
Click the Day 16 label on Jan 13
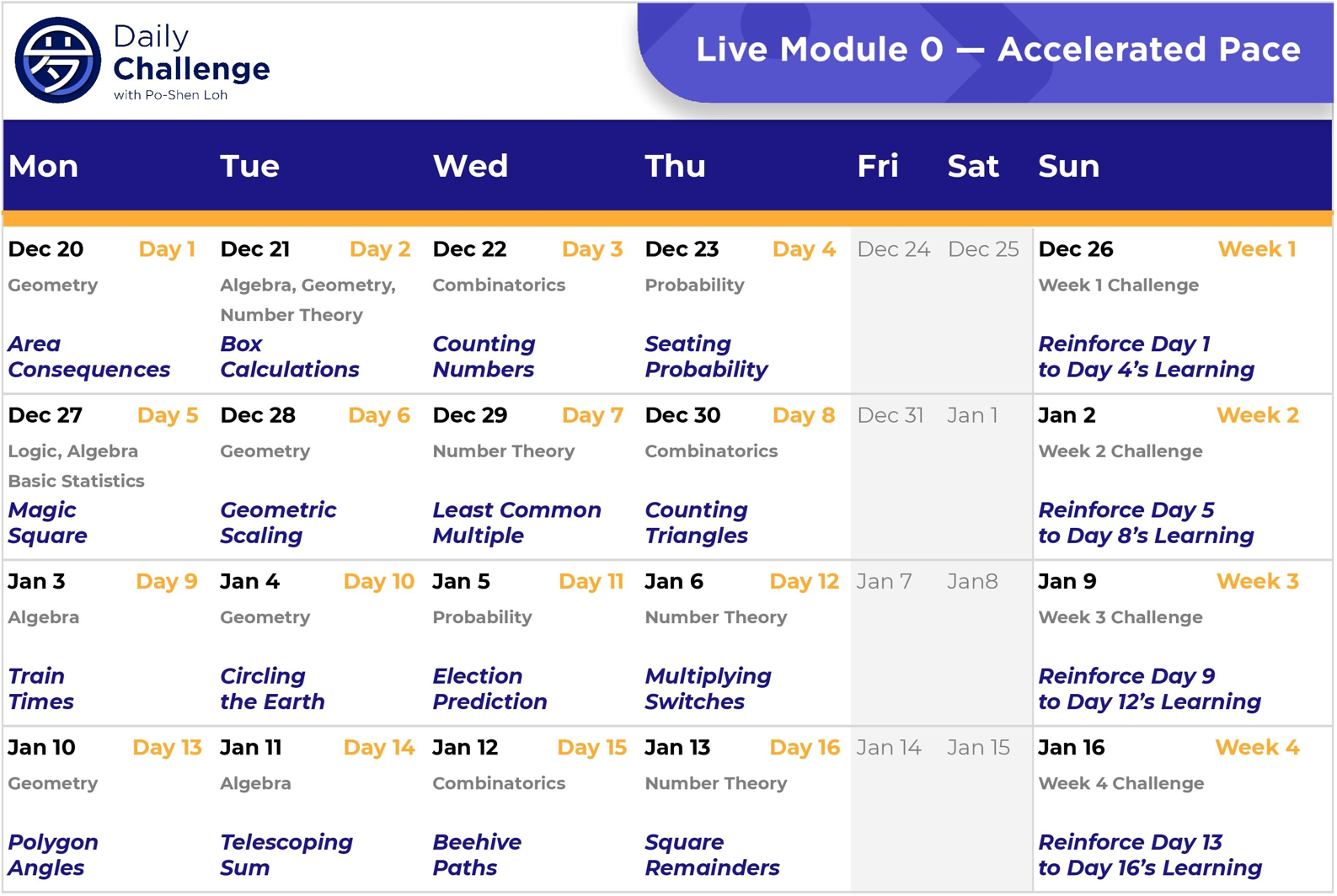tap(805, 748)
